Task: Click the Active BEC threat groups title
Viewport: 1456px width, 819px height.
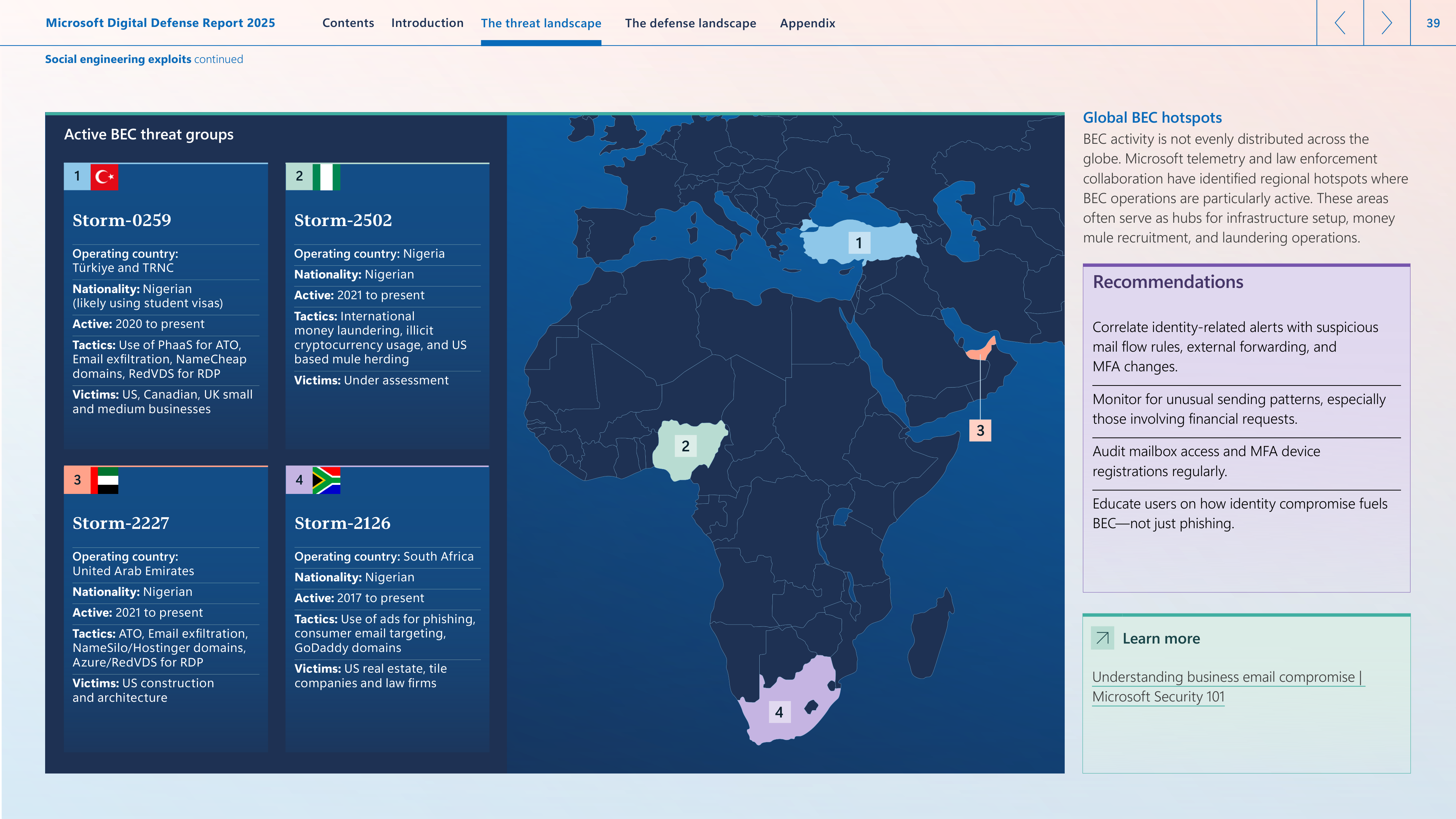Action: (x=149, y=135)
